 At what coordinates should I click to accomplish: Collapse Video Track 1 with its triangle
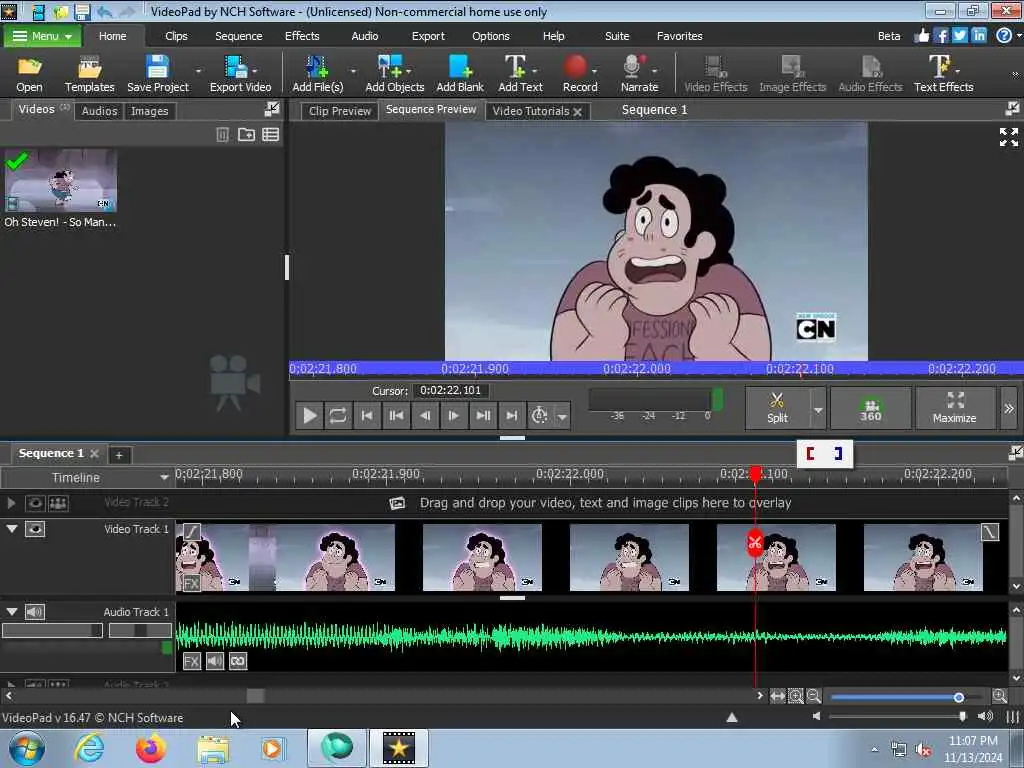click(x=12, y=528)
